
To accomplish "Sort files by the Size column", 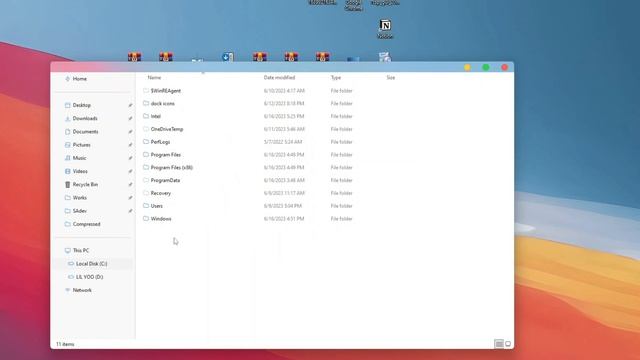I will tap(391, 78).
